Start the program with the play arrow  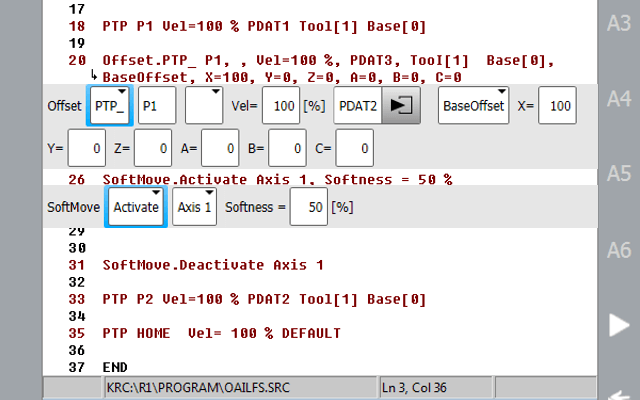point(619,325)
